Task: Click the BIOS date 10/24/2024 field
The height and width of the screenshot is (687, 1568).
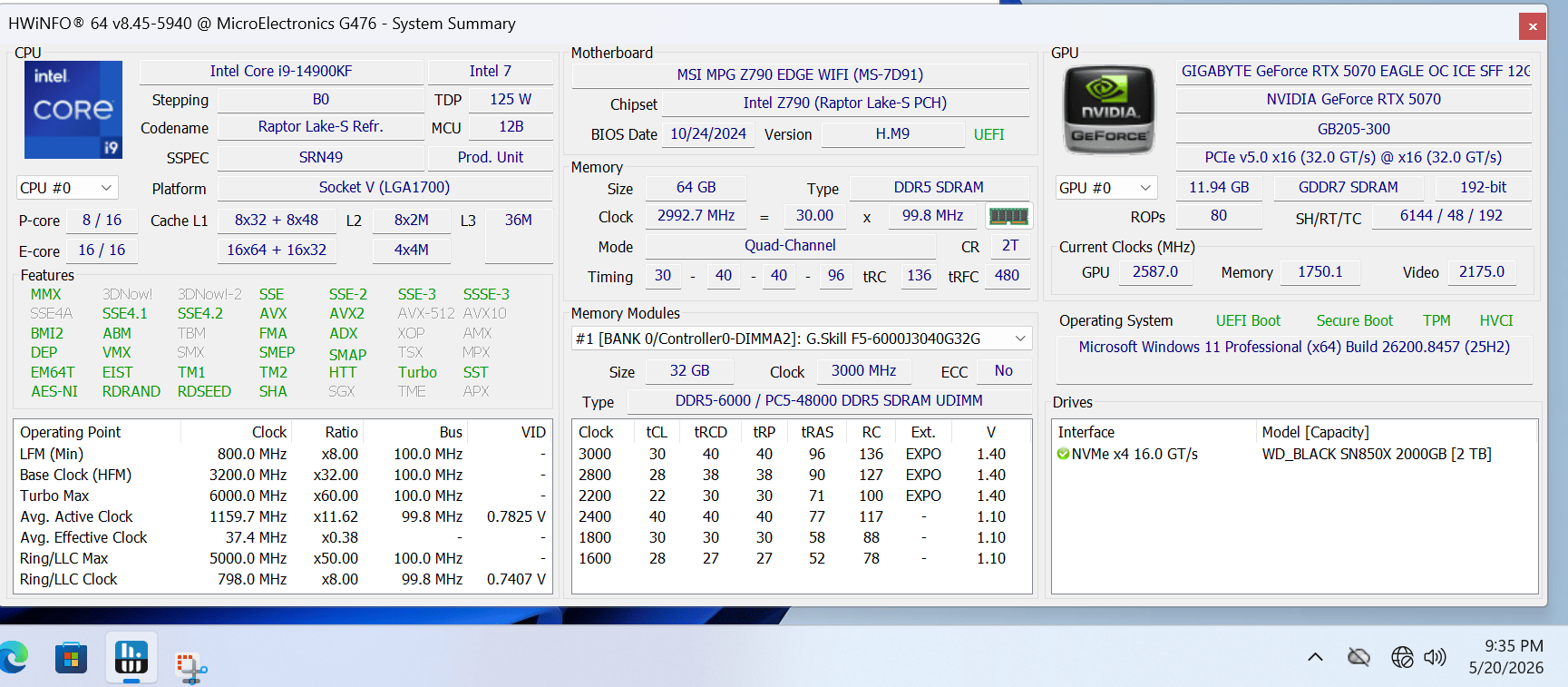Action: click(708, 134)
